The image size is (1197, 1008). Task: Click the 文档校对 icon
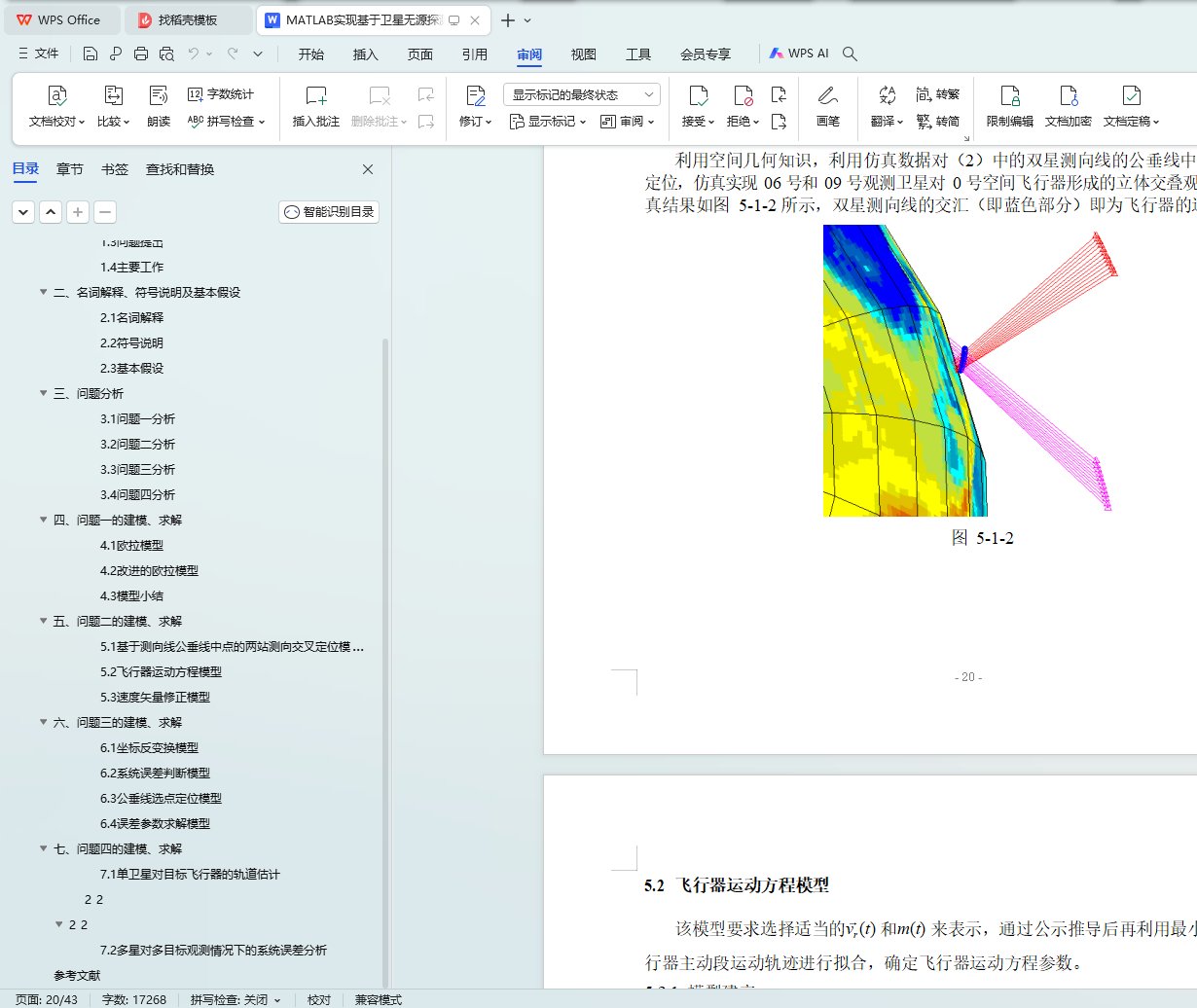point(57,95)
